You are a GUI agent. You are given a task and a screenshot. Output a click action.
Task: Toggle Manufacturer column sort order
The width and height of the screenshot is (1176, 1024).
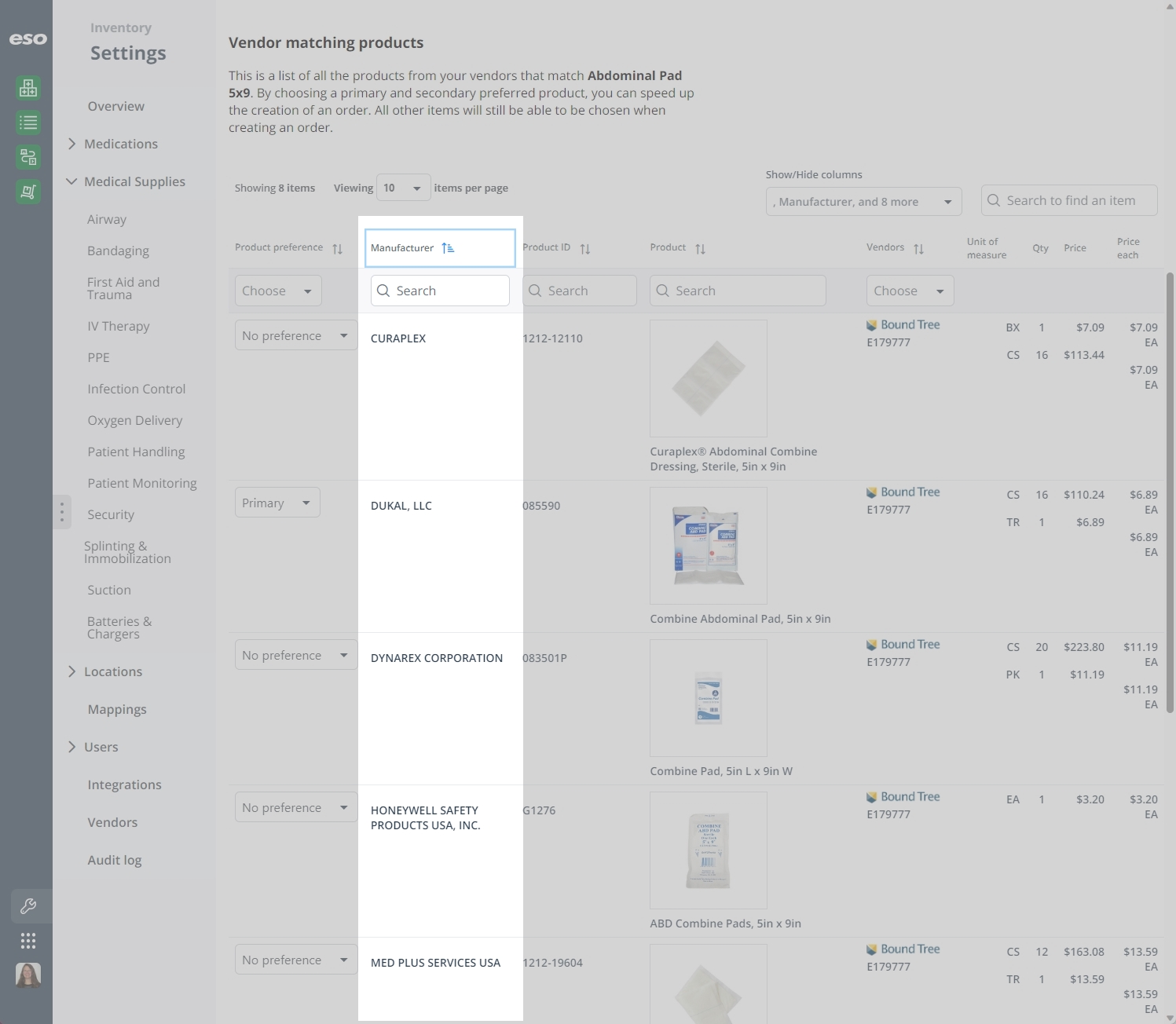[448, 248]
